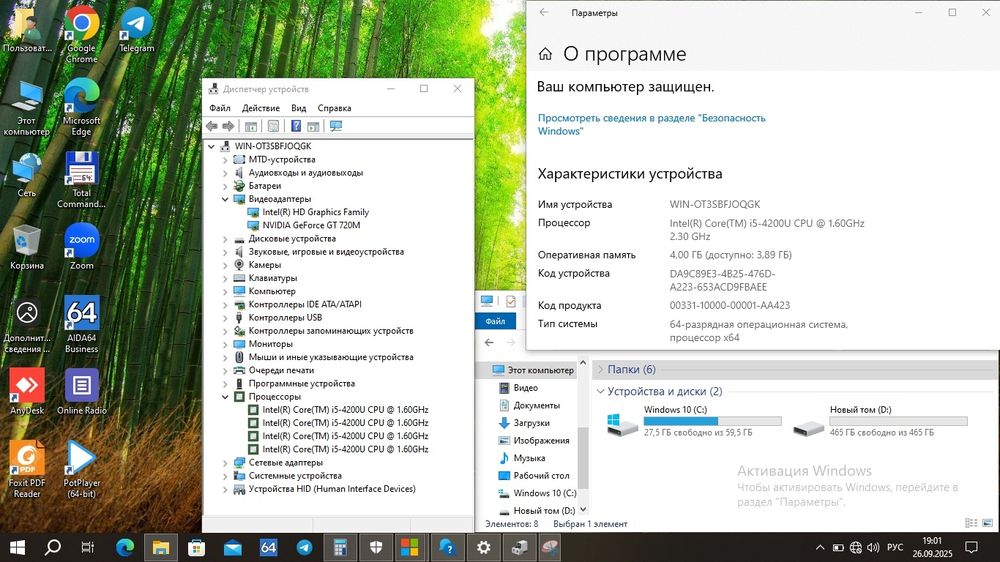Collapse Устройства и диски (2) group
Image resolution: width=1000 pixels, height=562 pixels.
(600, 392)
